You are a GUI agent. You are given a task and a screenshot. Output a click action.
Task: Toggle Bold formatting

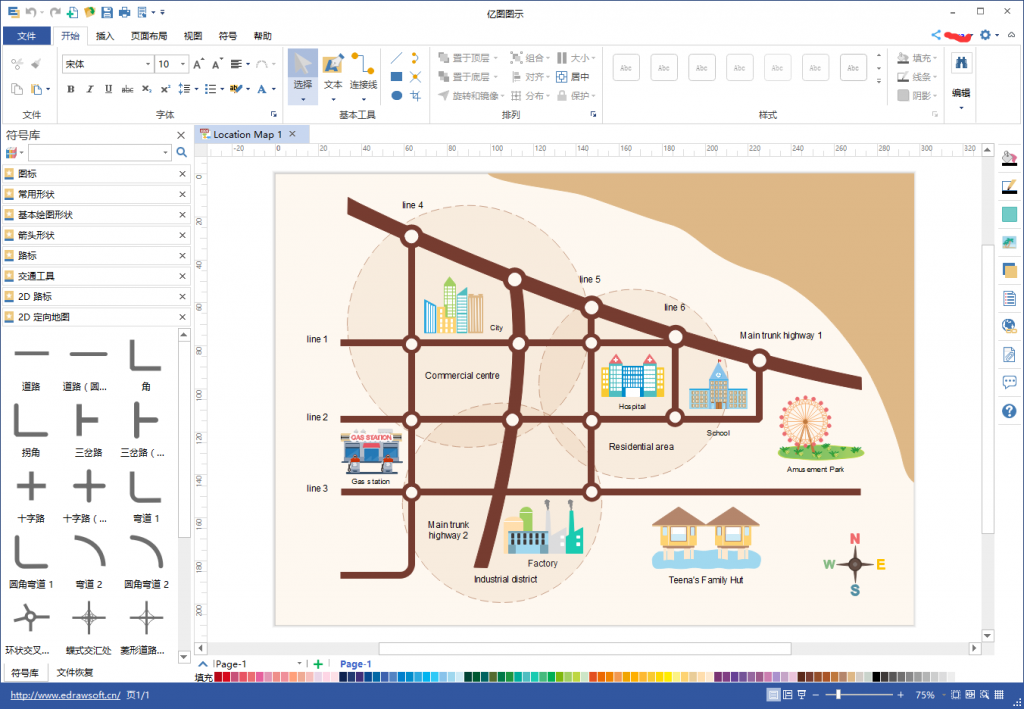click(x=71, y=89)
